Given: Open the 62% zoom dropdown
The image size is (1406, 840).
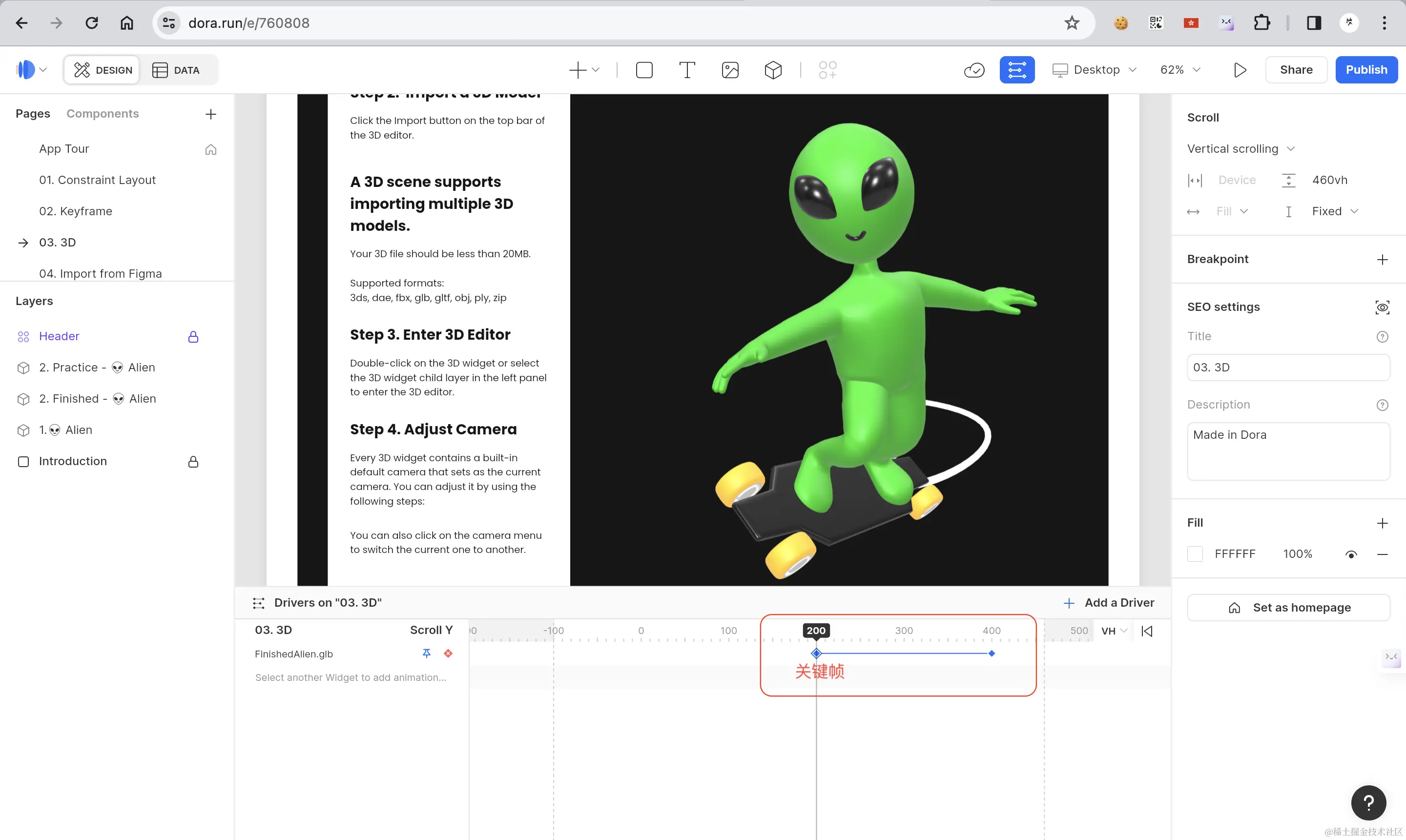Looking at the screenshot, I should pos(1180,70).
